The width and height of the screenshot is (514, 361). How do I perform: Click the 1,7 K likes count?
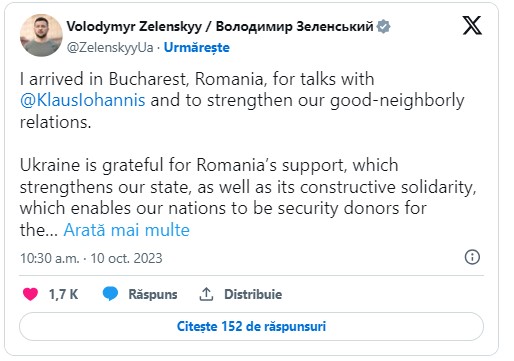[x=63, y=294]
